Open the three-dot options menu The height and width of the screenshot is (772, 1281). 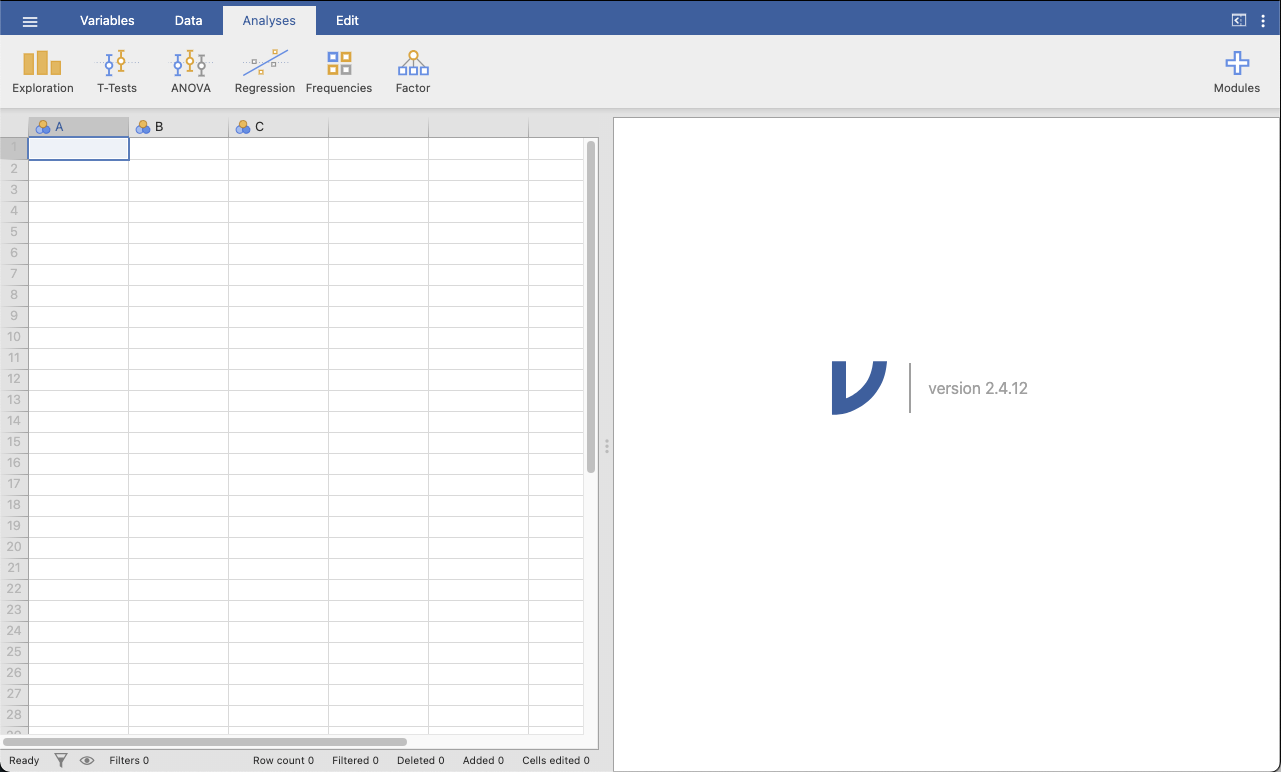pos(1263,21)
